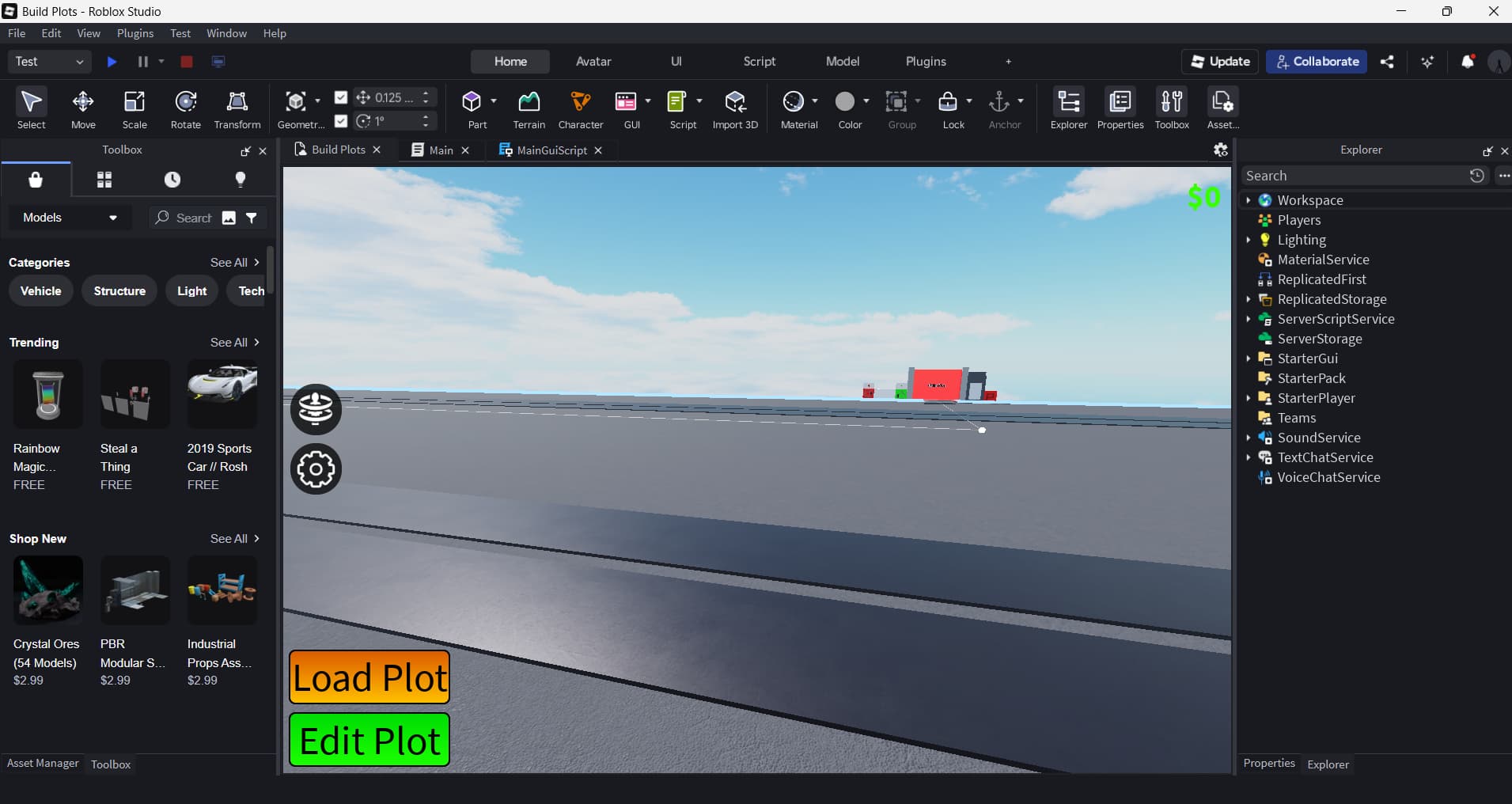
Task: Click the red Stop playtest button
Action: [187, 62]
